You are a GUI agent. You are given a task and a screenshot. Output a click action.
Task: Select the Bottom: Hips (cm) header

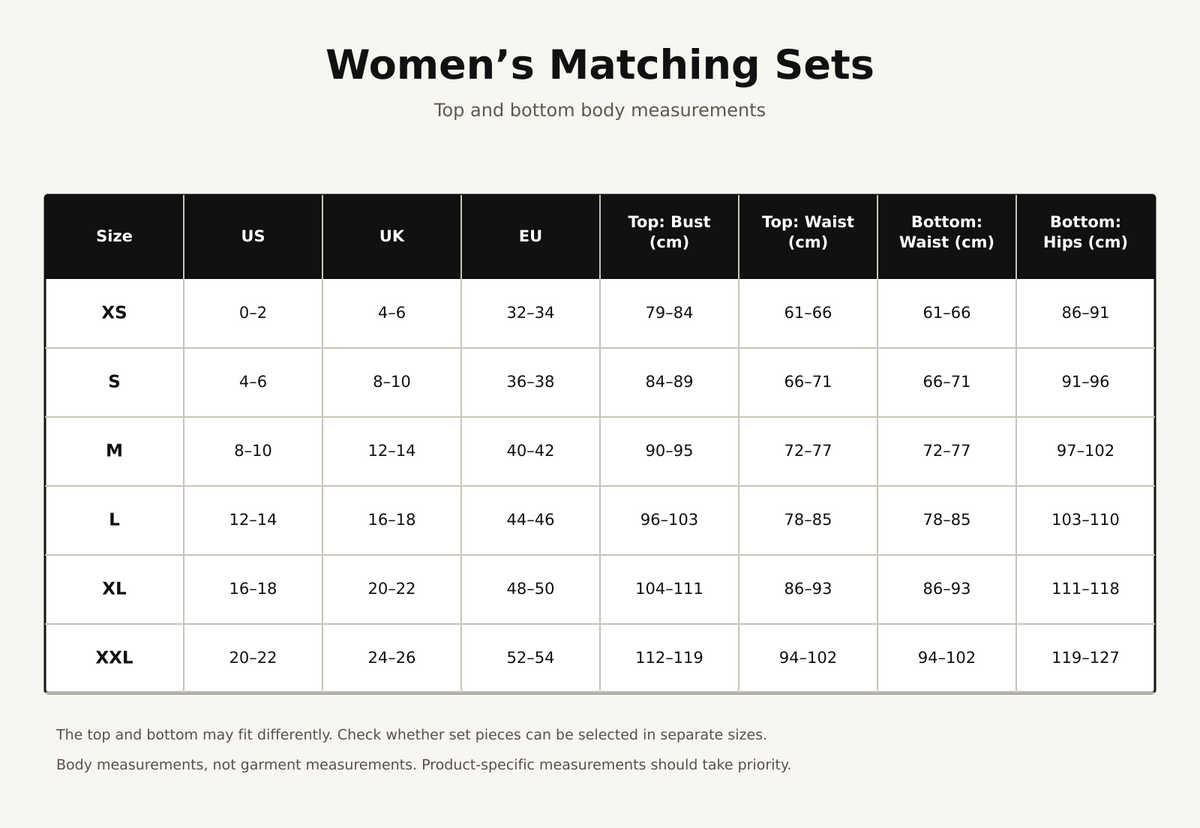1085,236
